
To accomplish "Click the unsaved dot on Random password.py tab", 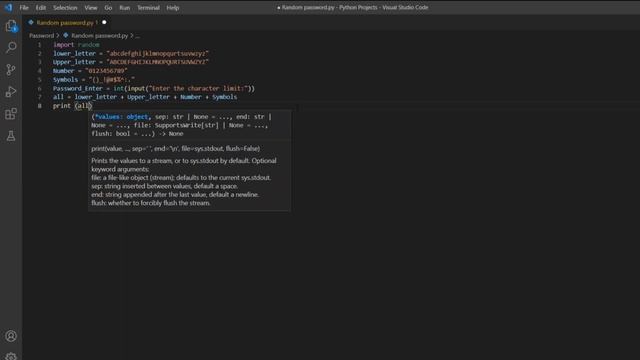I will (x=104, y=22).
